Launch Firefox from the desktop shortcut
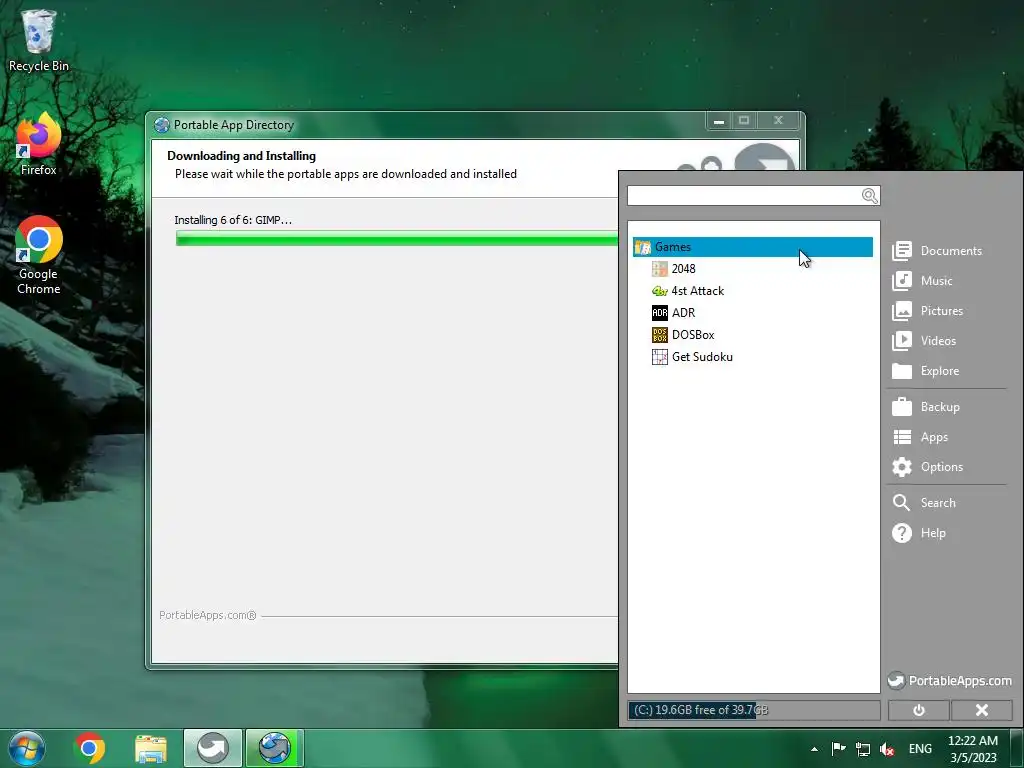The image size is (1024, 768). point(38,144)
